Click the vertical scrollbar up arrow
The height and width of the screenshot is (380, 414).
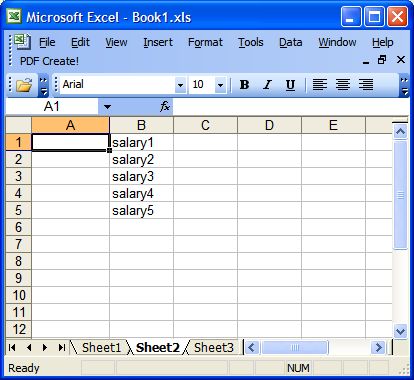(x=400, y=132)
